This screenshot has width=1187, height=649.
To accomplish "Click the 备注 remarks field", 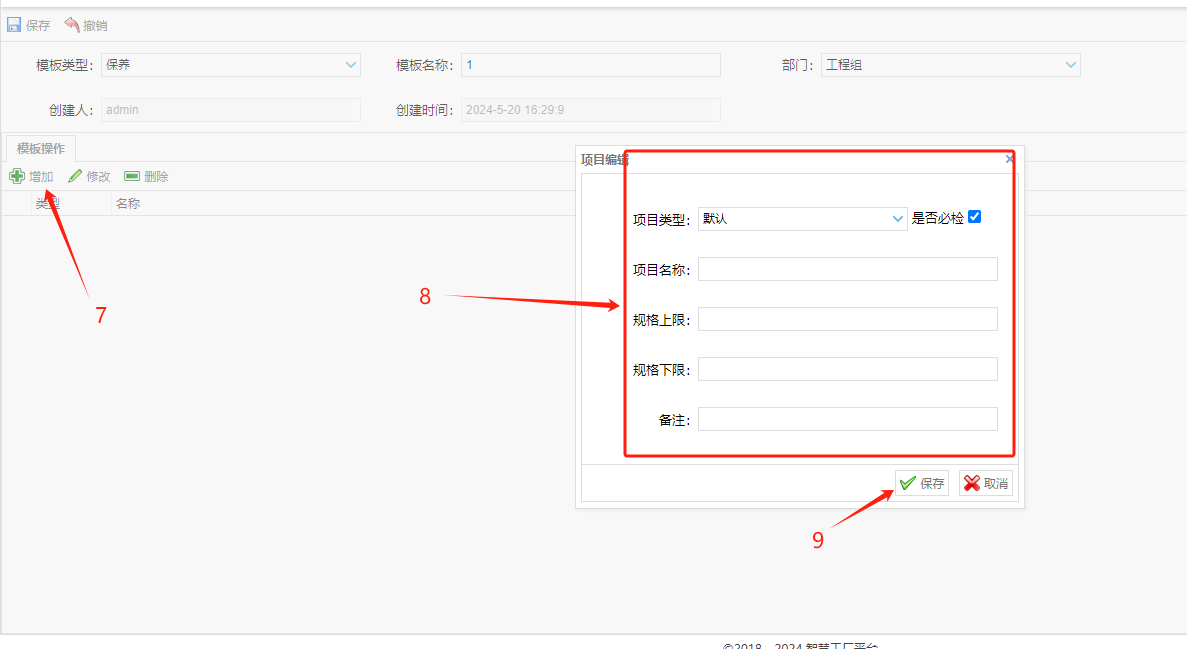I will (847, 419).
